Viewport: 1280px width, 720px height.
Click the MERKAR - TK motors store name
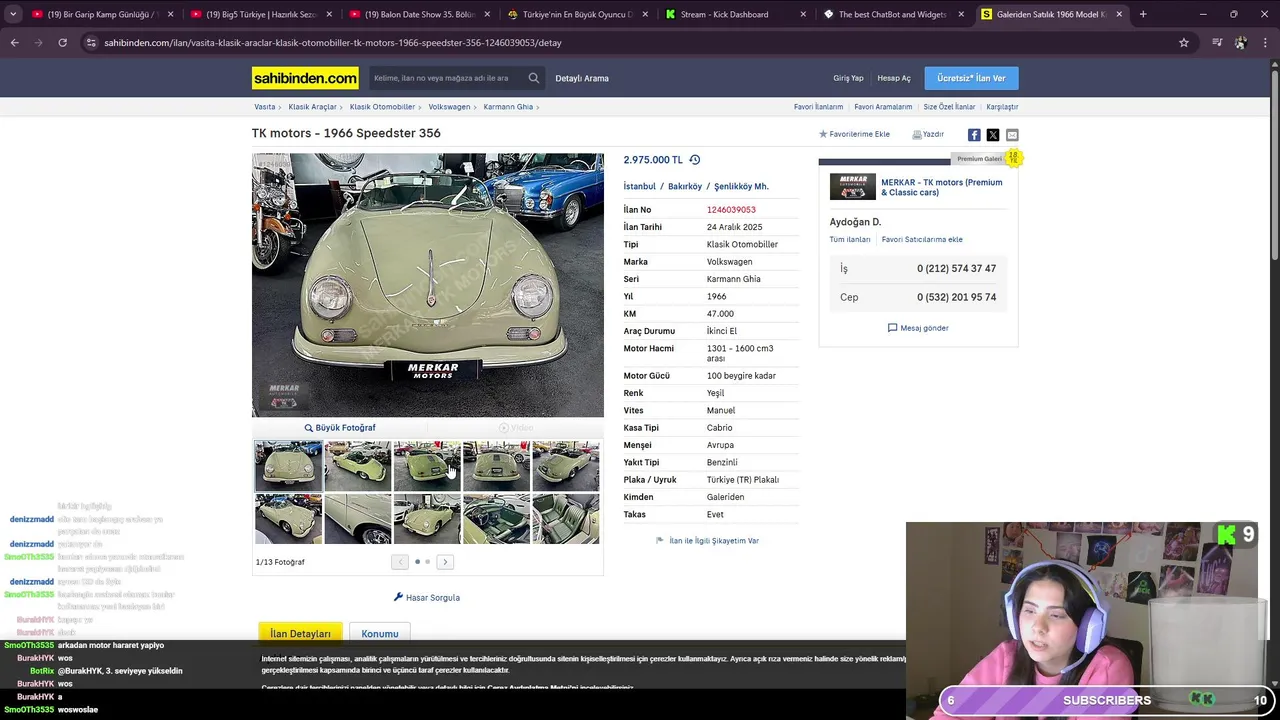941,187
